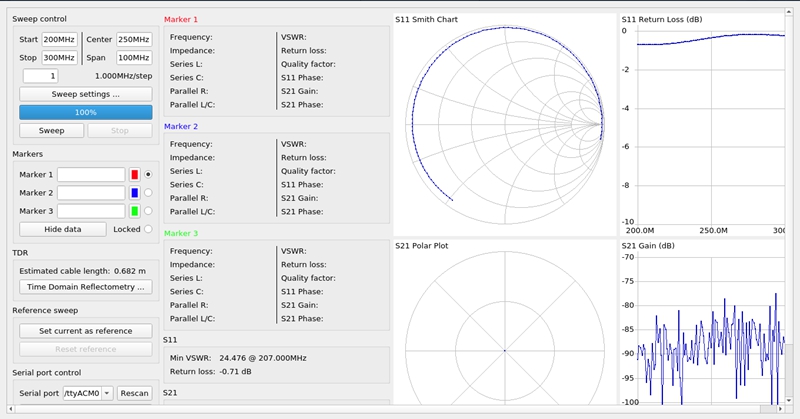Select the Marker 1 radio button

tap(148, 174)
